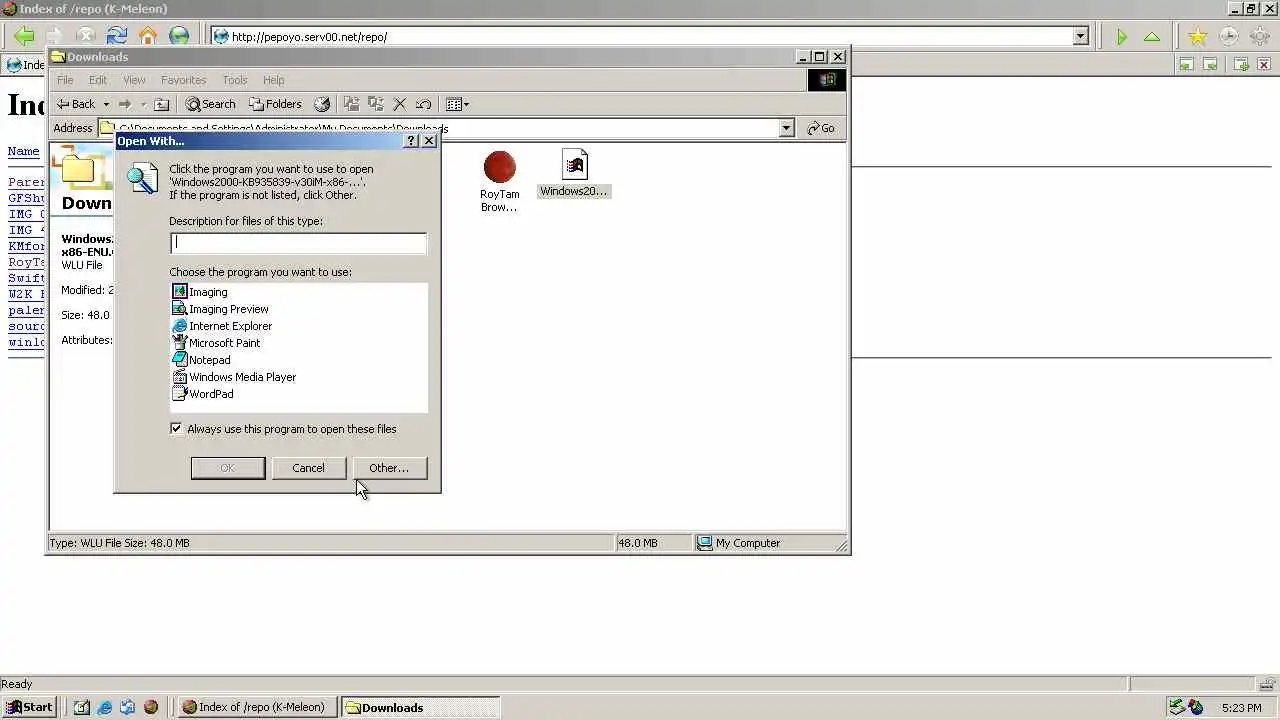Expand K-Meleon URL bar dropdown
The height and width of the screenshot is (720, 1280).
coord(1080,37)
